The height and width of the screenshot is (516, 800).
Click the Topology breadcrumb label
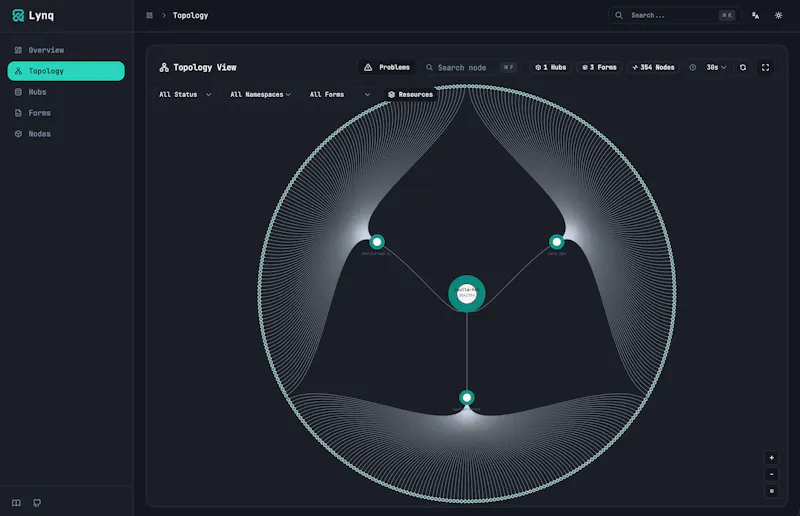(190, 15)
